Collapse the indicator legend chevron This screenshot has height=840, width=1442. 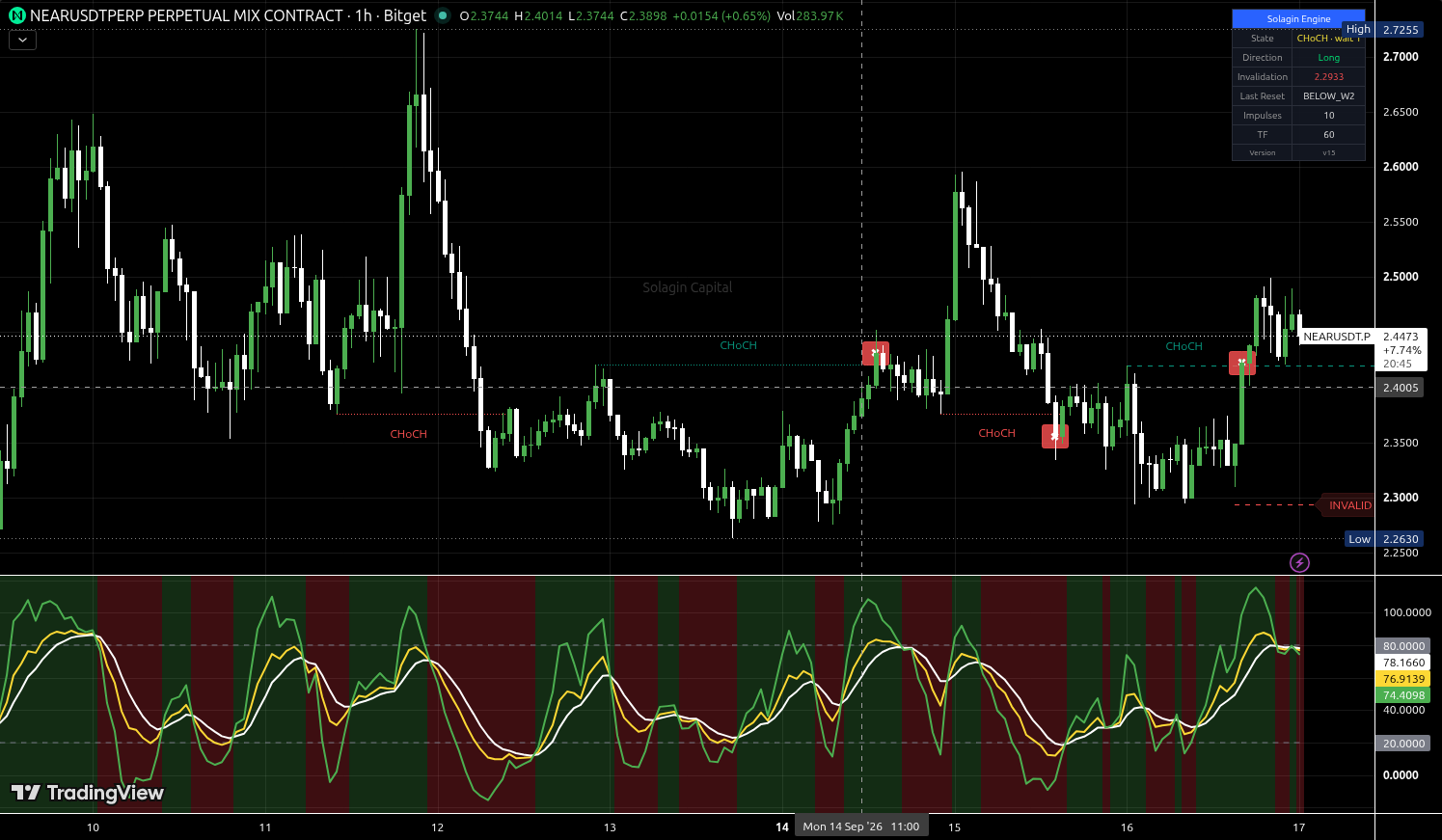click(x=22, y=41)
